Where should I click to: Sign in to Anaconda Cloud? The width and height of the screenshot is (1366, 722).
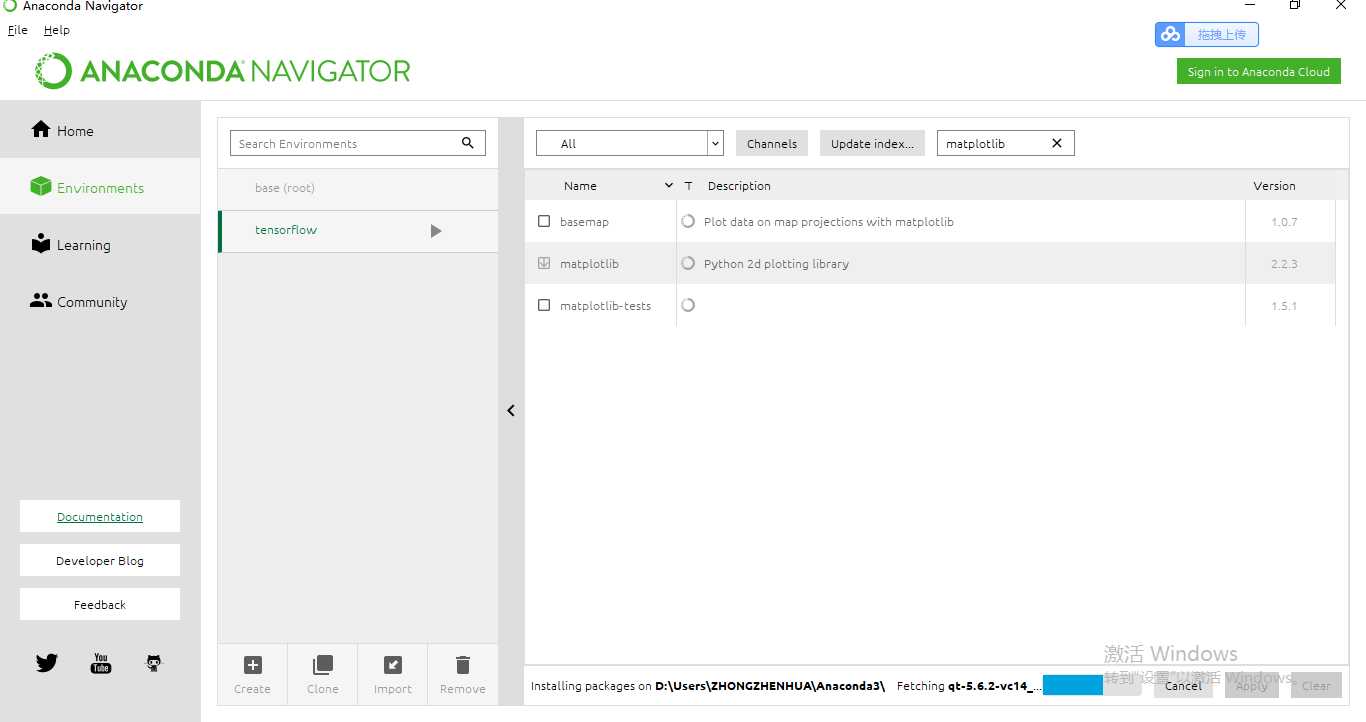pyautogui.click(x=1259, y=71)
